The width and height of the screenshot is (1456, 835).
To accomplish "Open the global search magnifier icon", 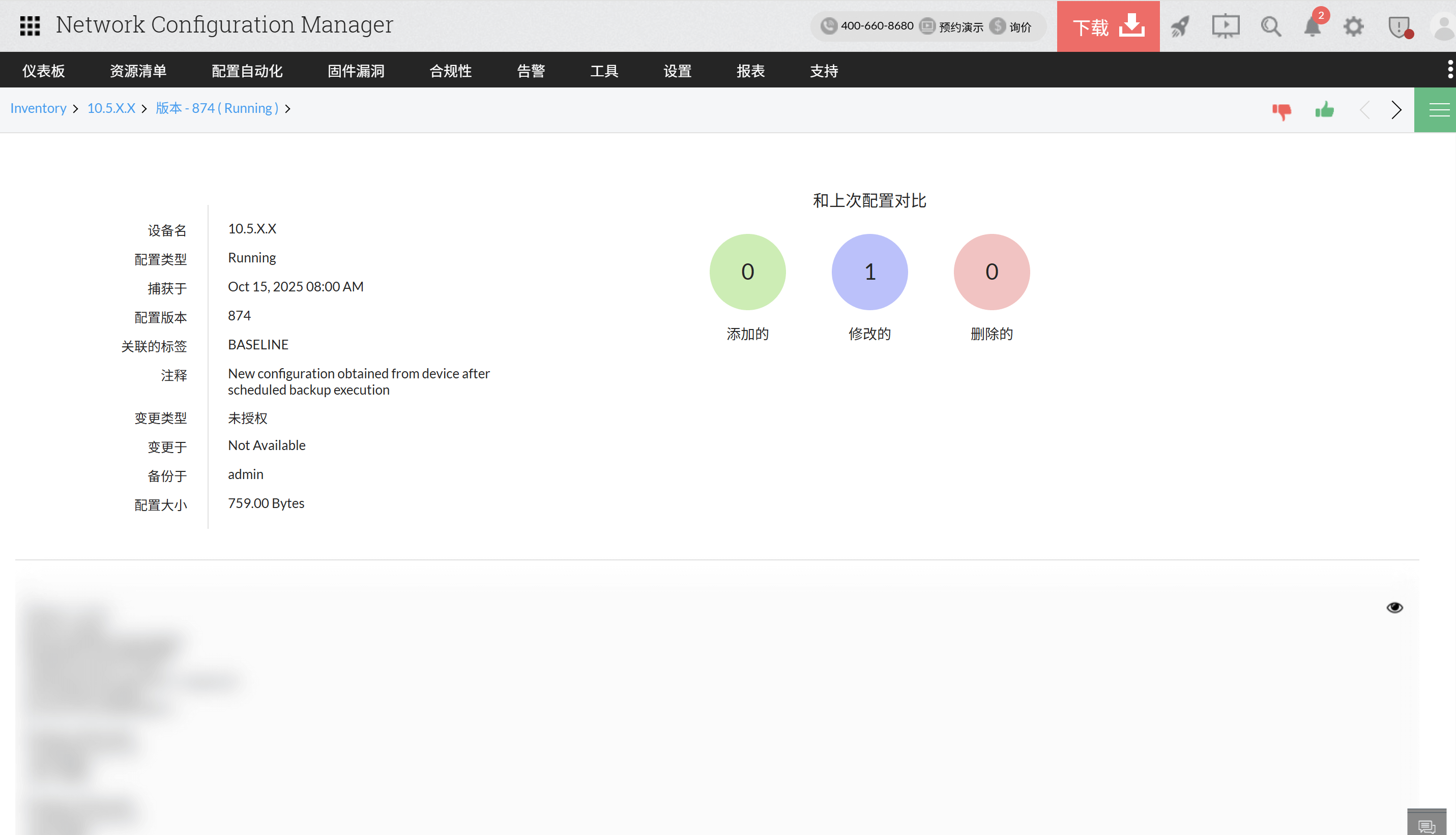I will pyautogui.click(x=1271, y=26).
